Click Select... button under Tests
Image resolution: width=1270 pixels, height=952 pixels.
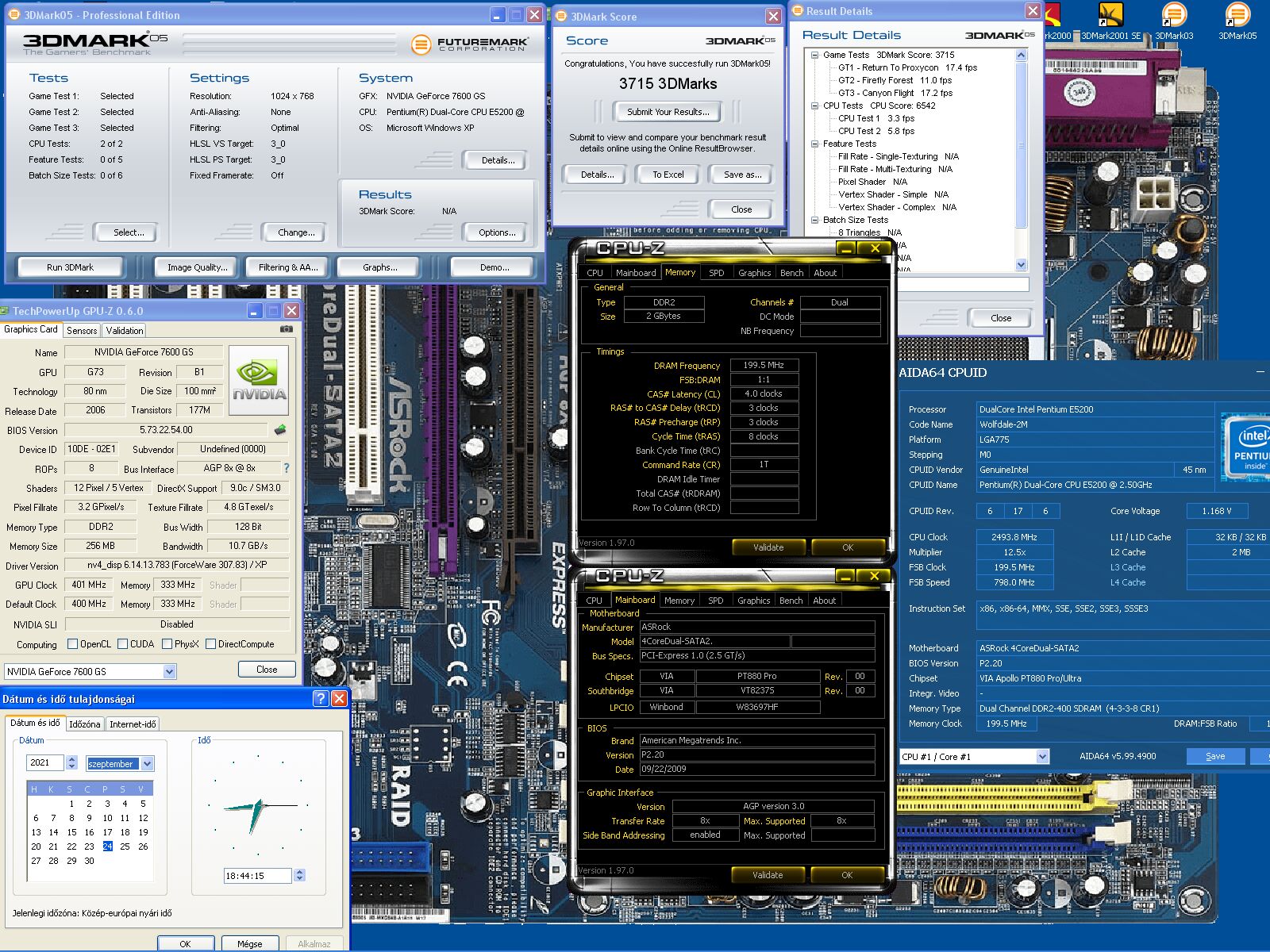point(129,232)
